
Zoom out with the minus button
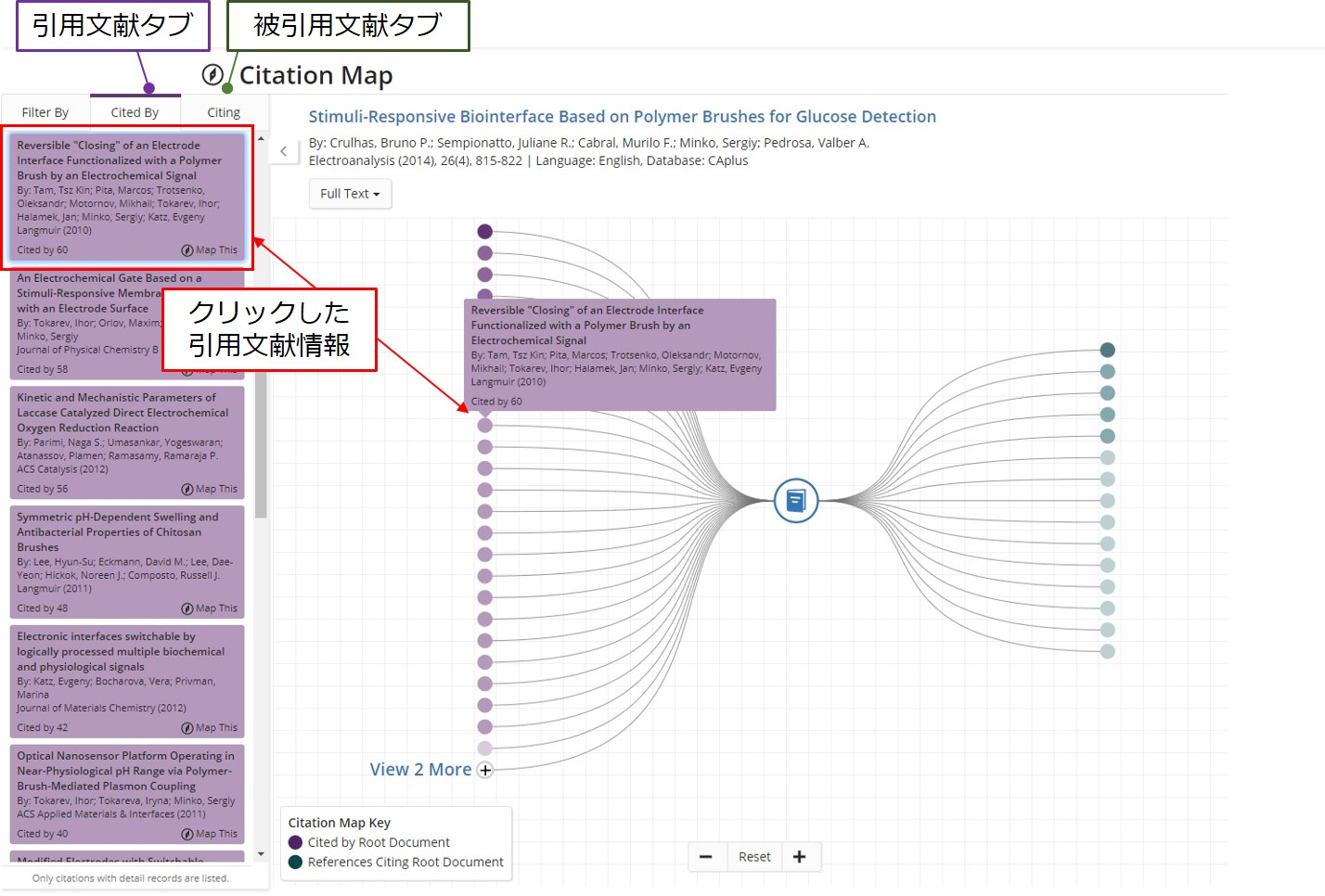pos(706,857)
